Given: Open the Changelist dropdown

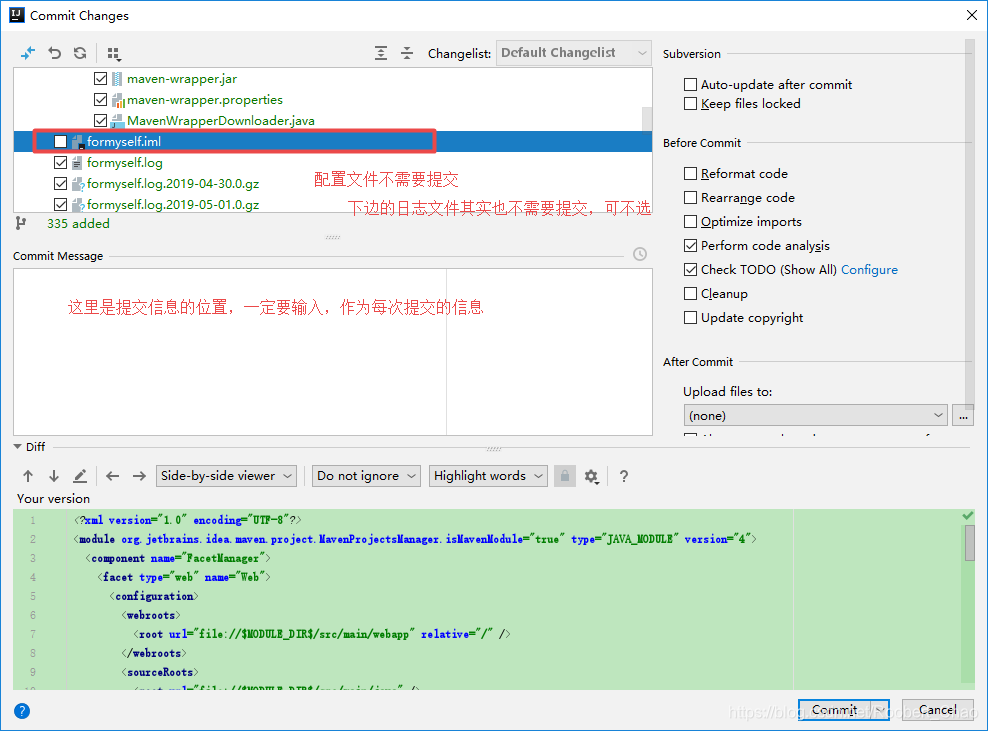Looking at the screenshot, I should (x=574, y=53).
